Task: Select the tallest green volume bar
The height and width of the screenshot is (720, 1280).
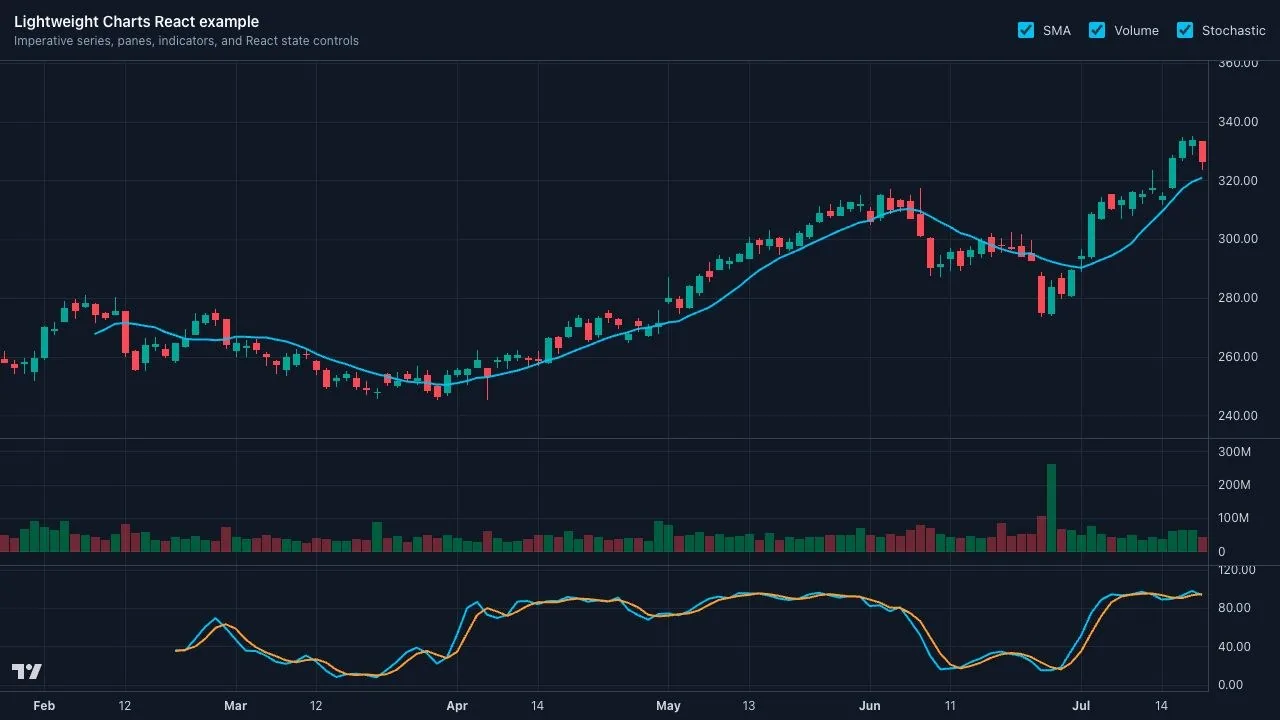Action: click(1051, 508)
